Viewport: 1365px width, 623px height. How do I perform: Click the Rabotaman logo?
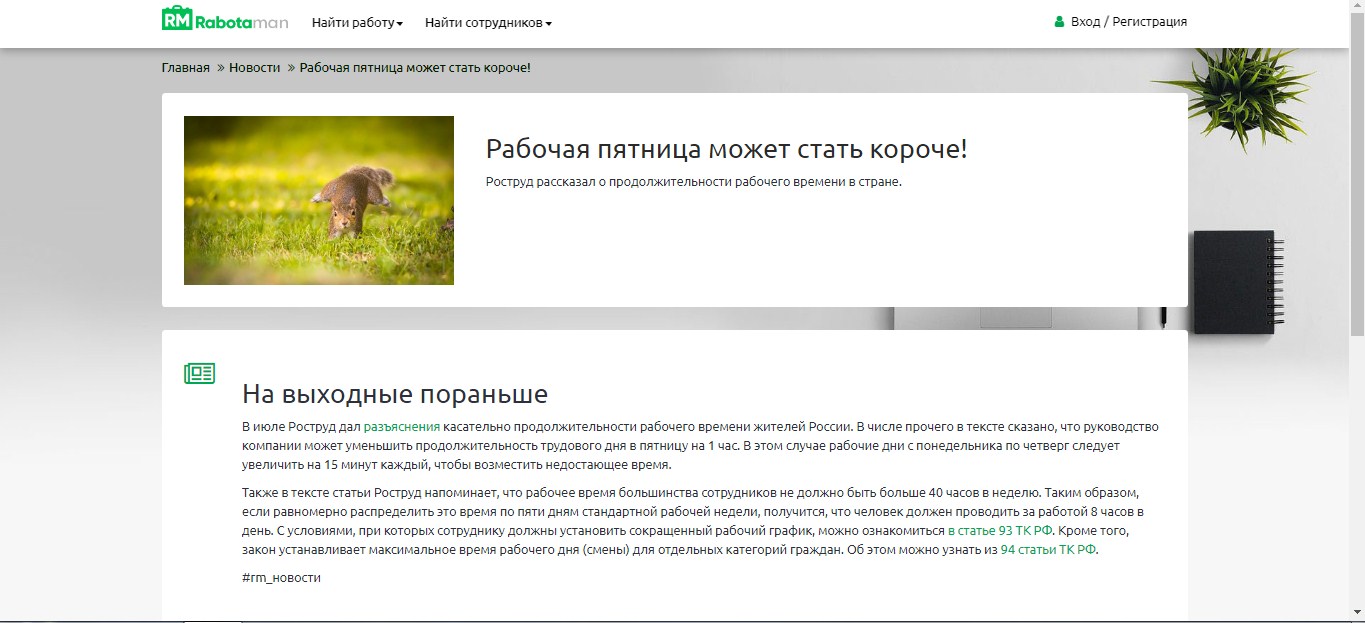pyautogui.click(x=224, y=19)
